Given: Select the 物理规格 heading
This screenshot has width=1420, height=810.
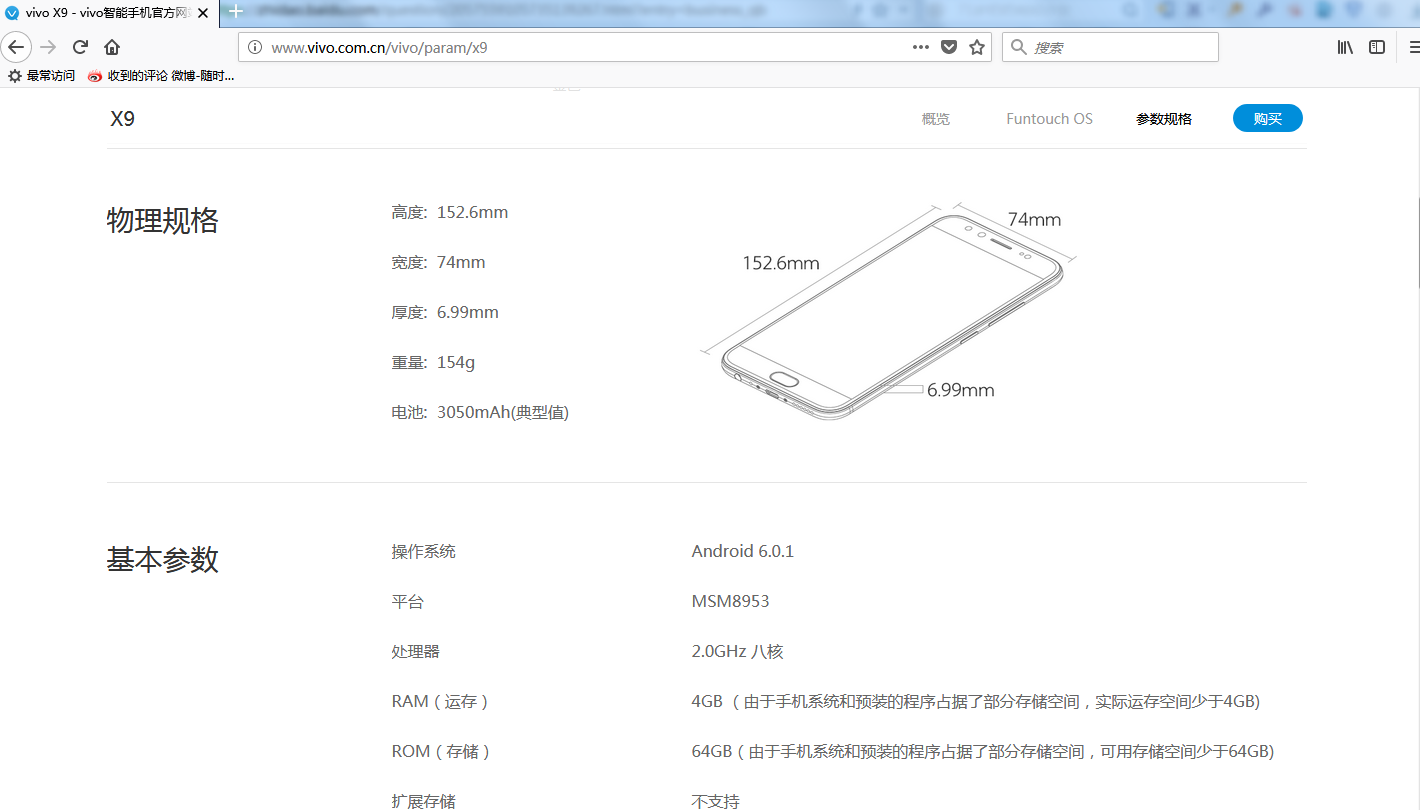Looking at the screenshot, I should (x=162, y=221).
